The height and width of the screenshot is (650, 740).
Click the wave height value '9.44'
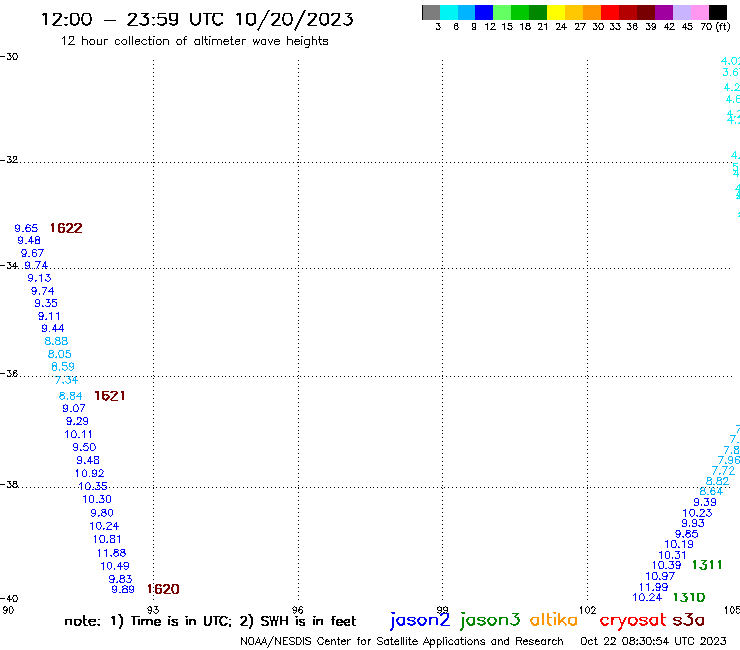pos(52,329)
